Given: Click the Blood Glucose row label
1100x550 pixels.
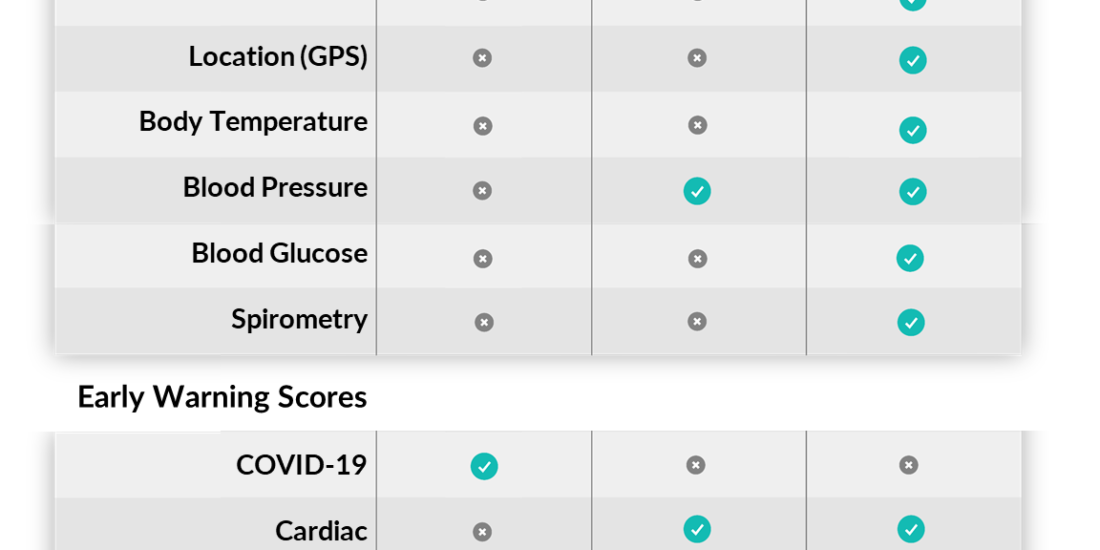Looking at the screenshot, I should coord(279,253).
